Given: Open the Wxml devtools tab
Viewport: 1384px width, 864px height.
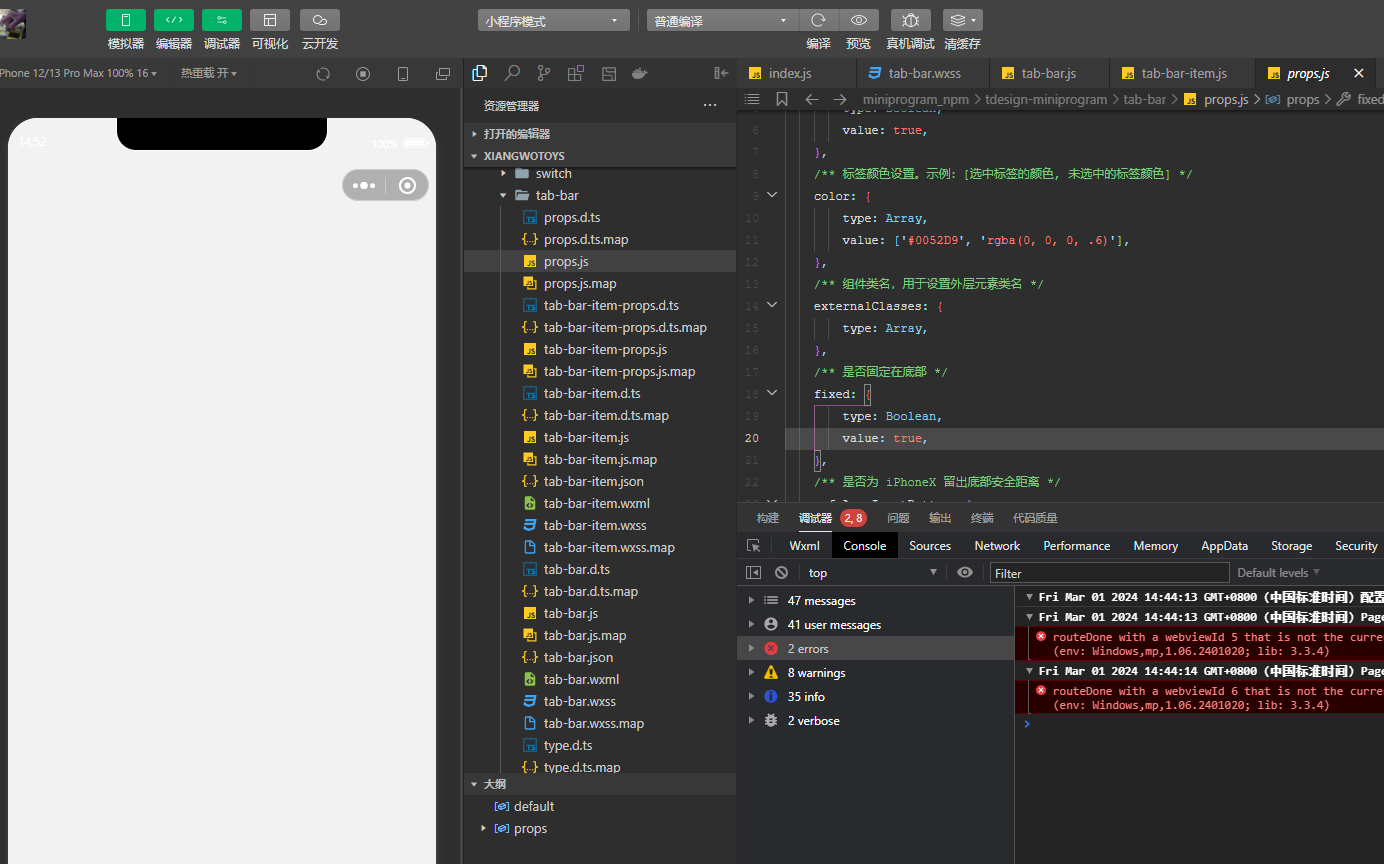Looking at the screenshot, I should click(x=804, y=546).
